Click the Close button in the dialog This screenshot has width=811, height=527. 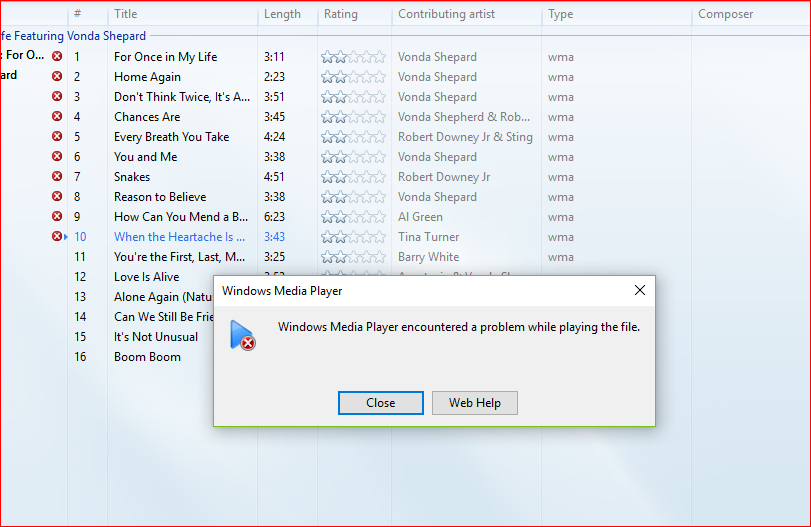click(x=381, y=403)
